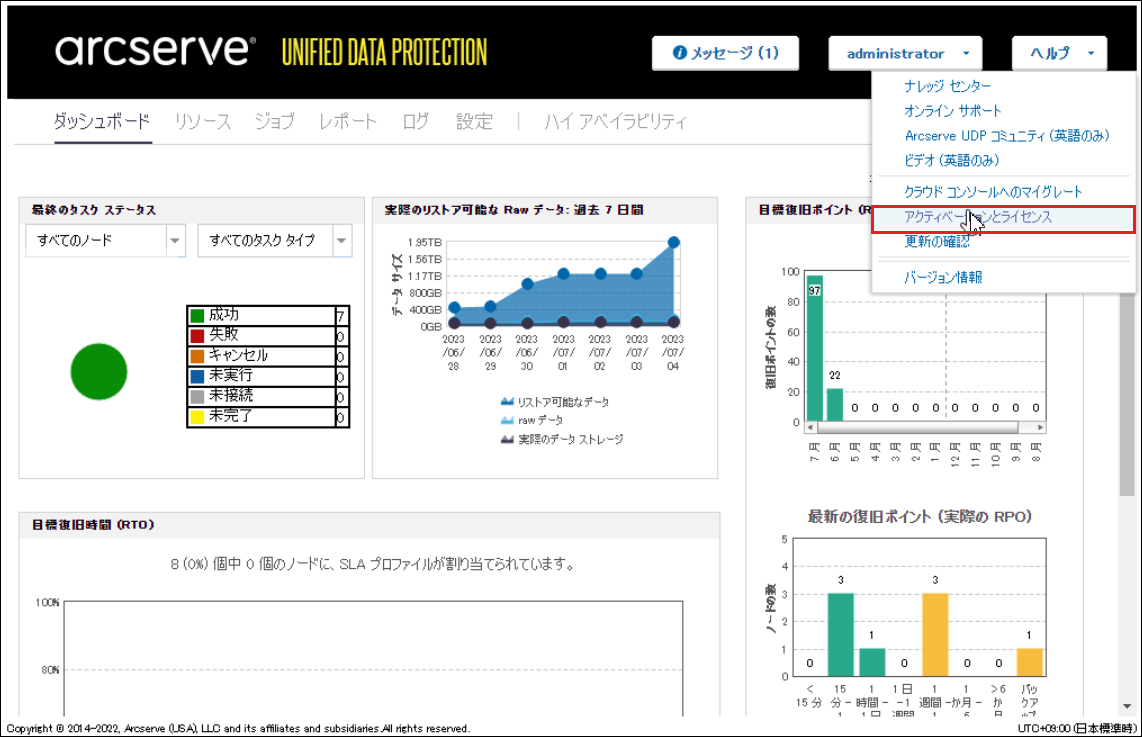Click the arcserve logo in the header

156,51
